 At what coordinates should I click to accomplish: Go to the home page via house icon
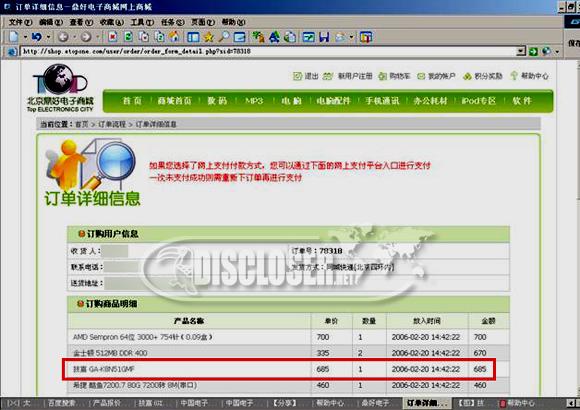tap(174, 37)
